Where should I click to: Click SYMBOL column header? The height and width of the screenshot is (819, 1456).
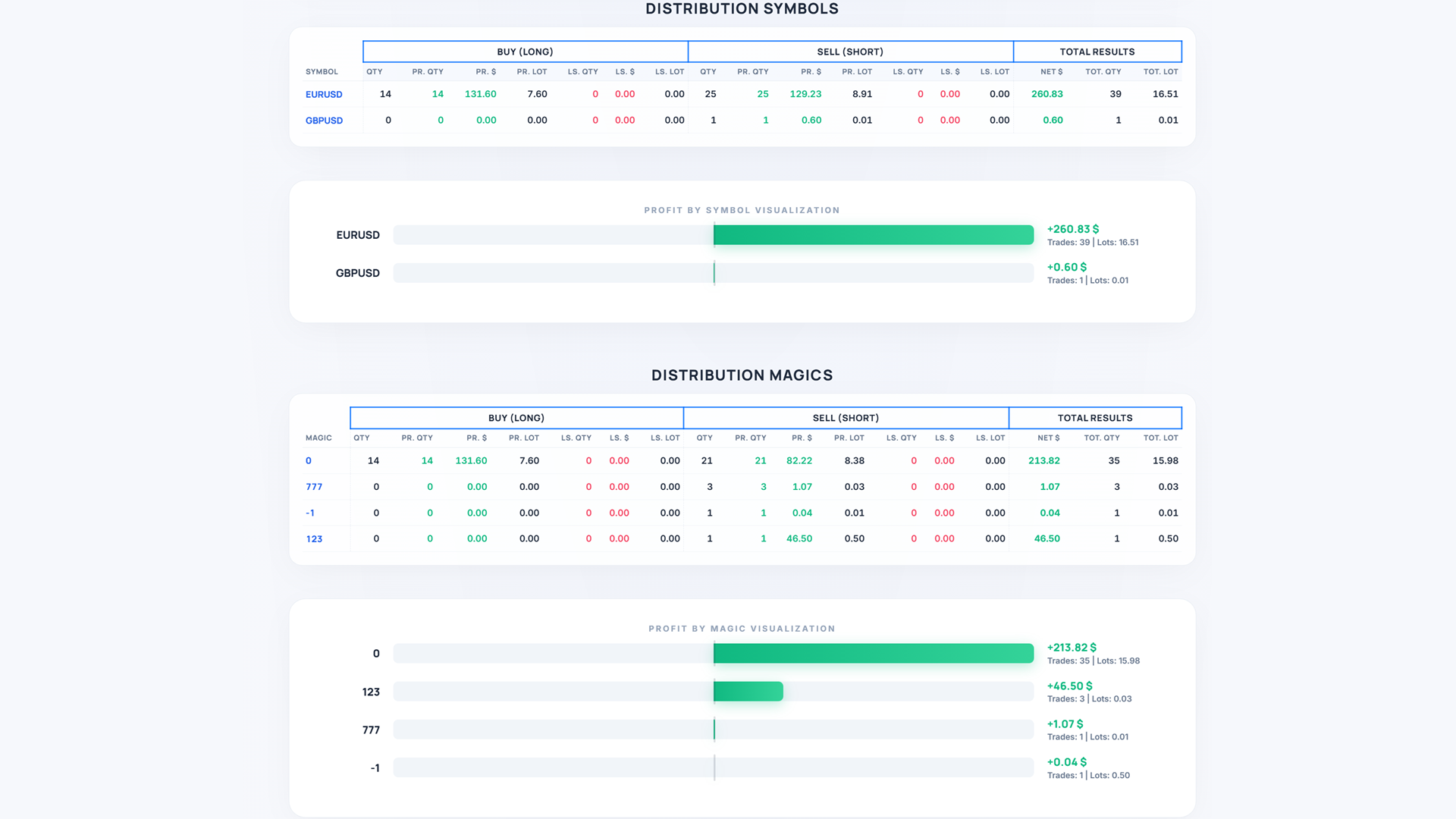(x=322, y=72)
